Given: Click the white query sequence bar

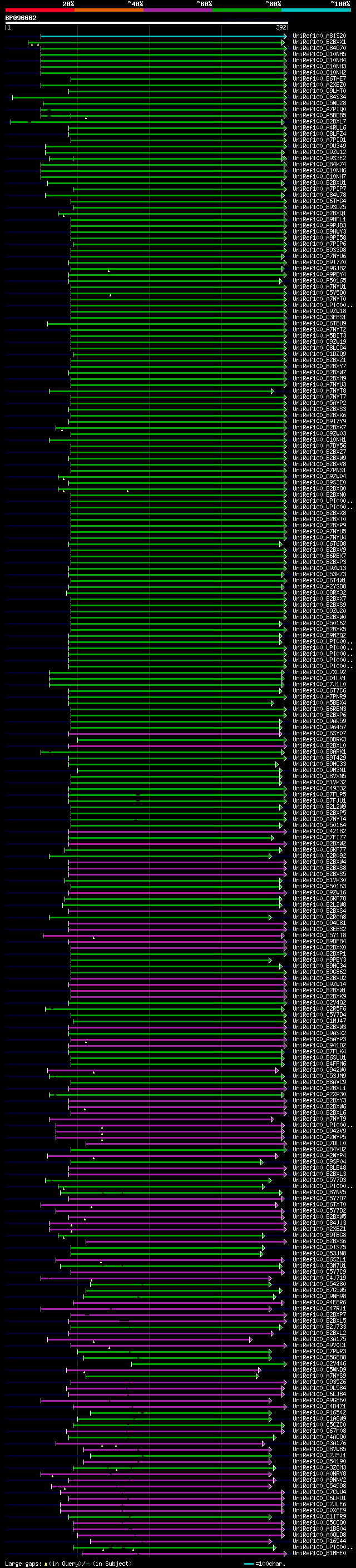Looking at the screenshot, I should [147, 23].
